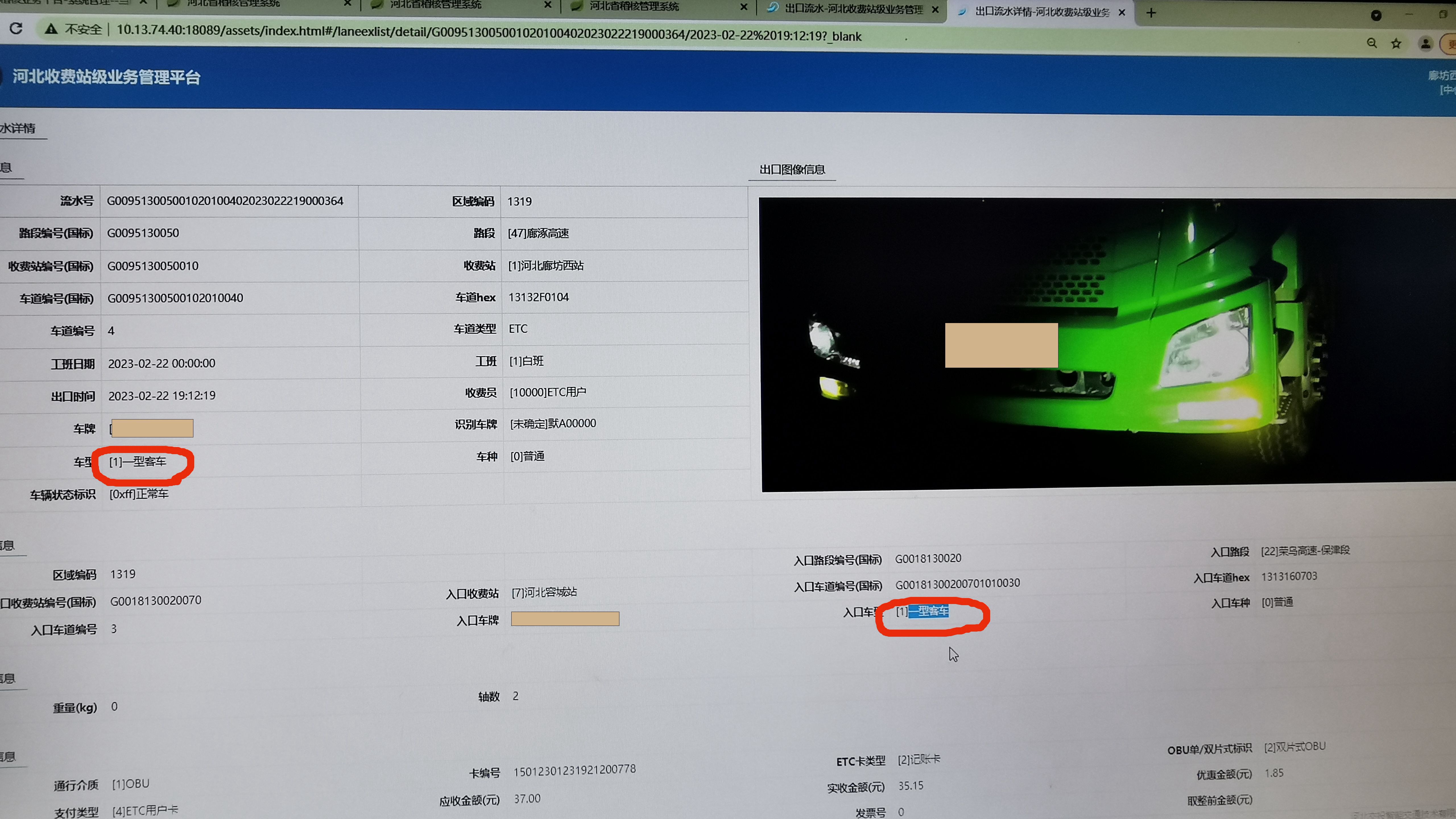Image resolution: width=1456 pixels, height=819 pixels.
Task: Select ETC card type [2]记账卡
Action: (919, 759)
